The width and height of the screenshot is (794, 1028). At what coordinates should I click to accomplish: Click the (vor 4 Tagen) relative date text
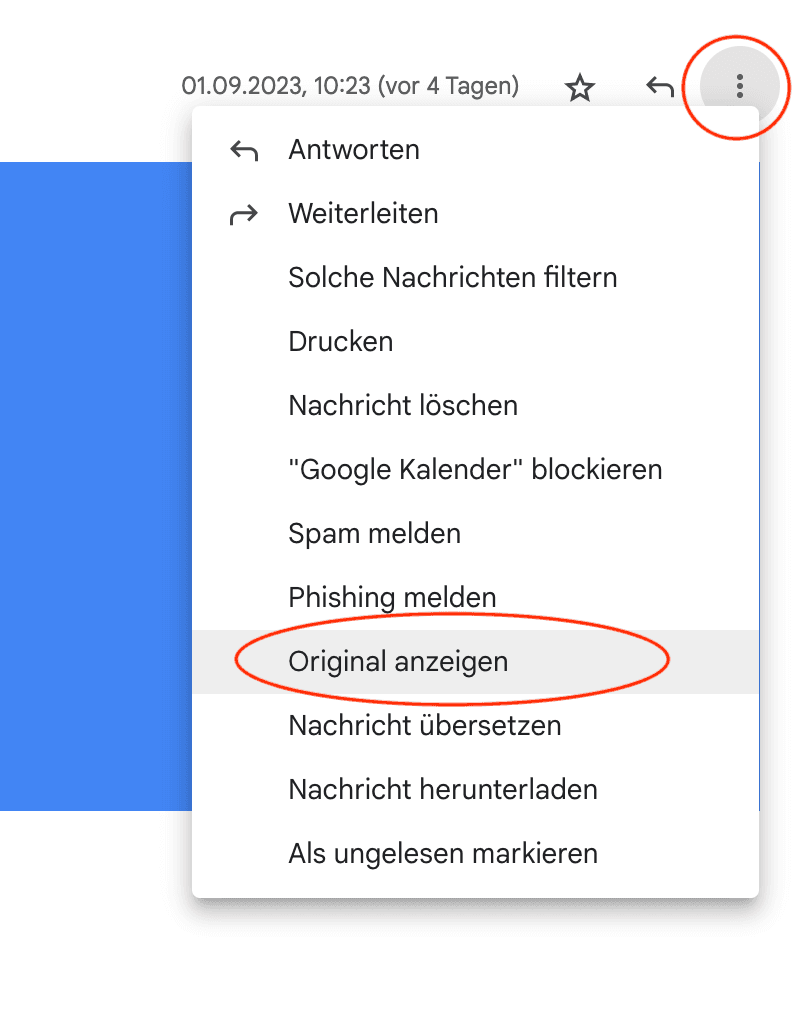point(448,86)
